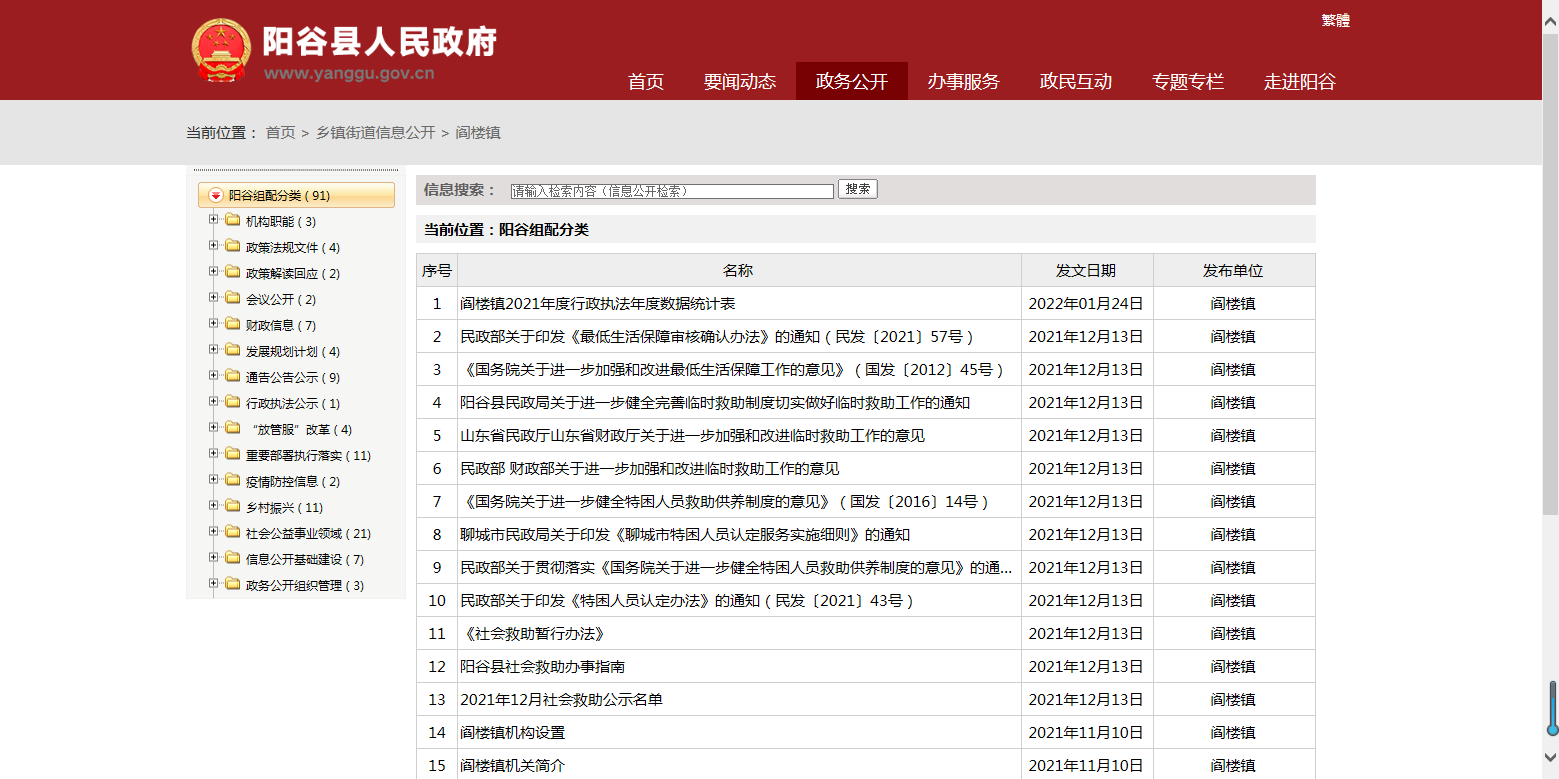Click the information search input field
The width and height of the screenshot is (1559, 779).
(x=672, y=191)
